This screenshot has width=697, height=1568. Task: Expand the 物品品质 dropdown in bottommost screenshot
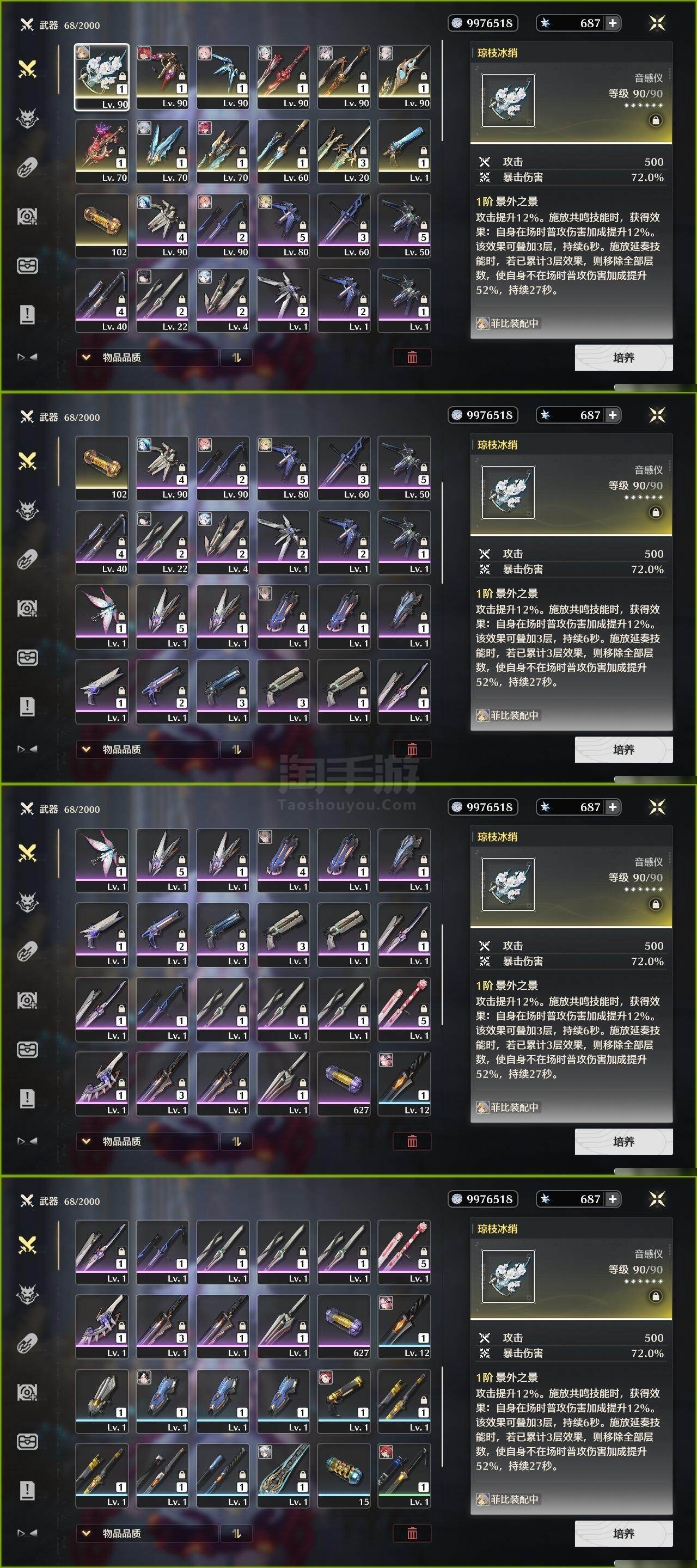point(146,1533)
